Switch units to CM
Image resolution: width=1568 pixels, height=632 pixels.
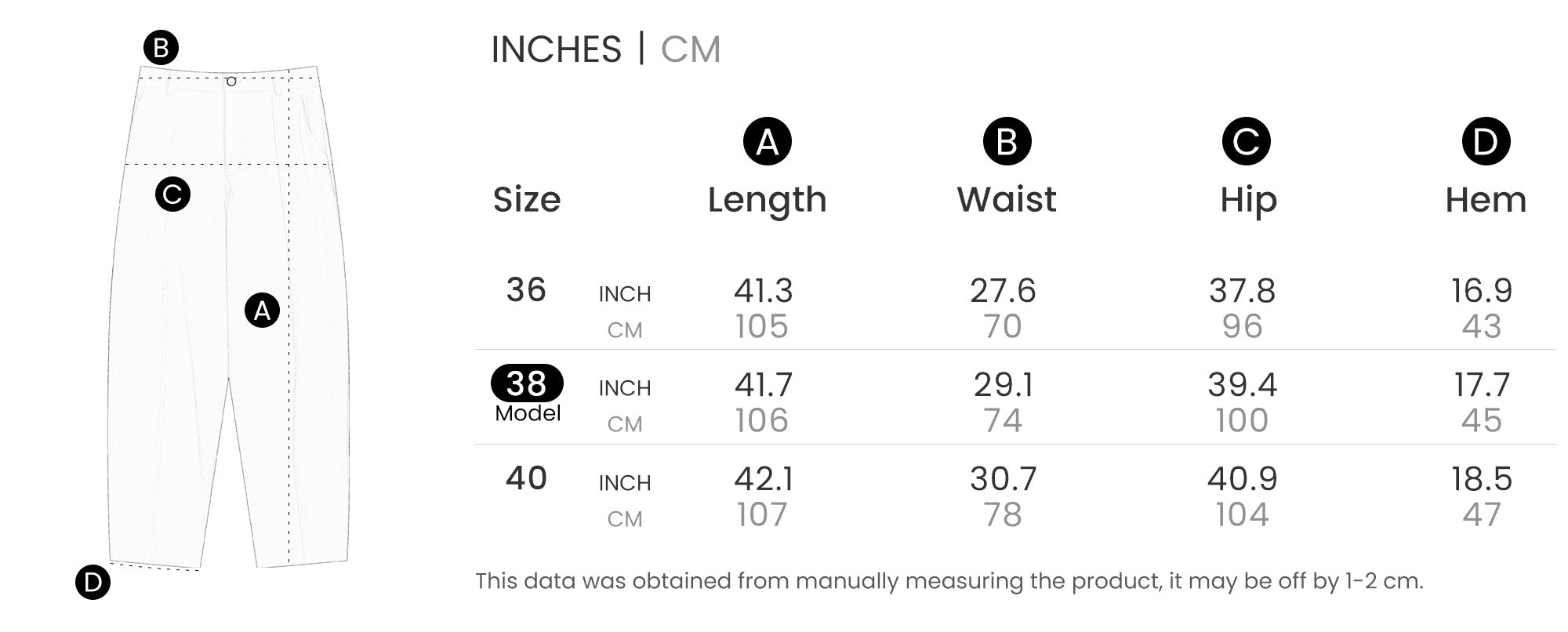coord(690,49)
